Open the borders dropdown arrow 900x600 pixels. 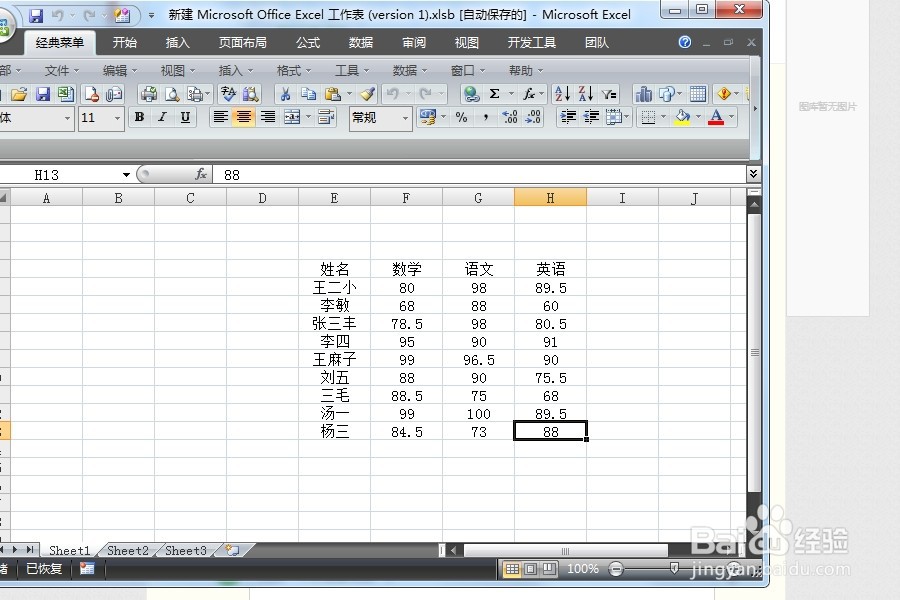pyautogui.click(x=664, y=117)
